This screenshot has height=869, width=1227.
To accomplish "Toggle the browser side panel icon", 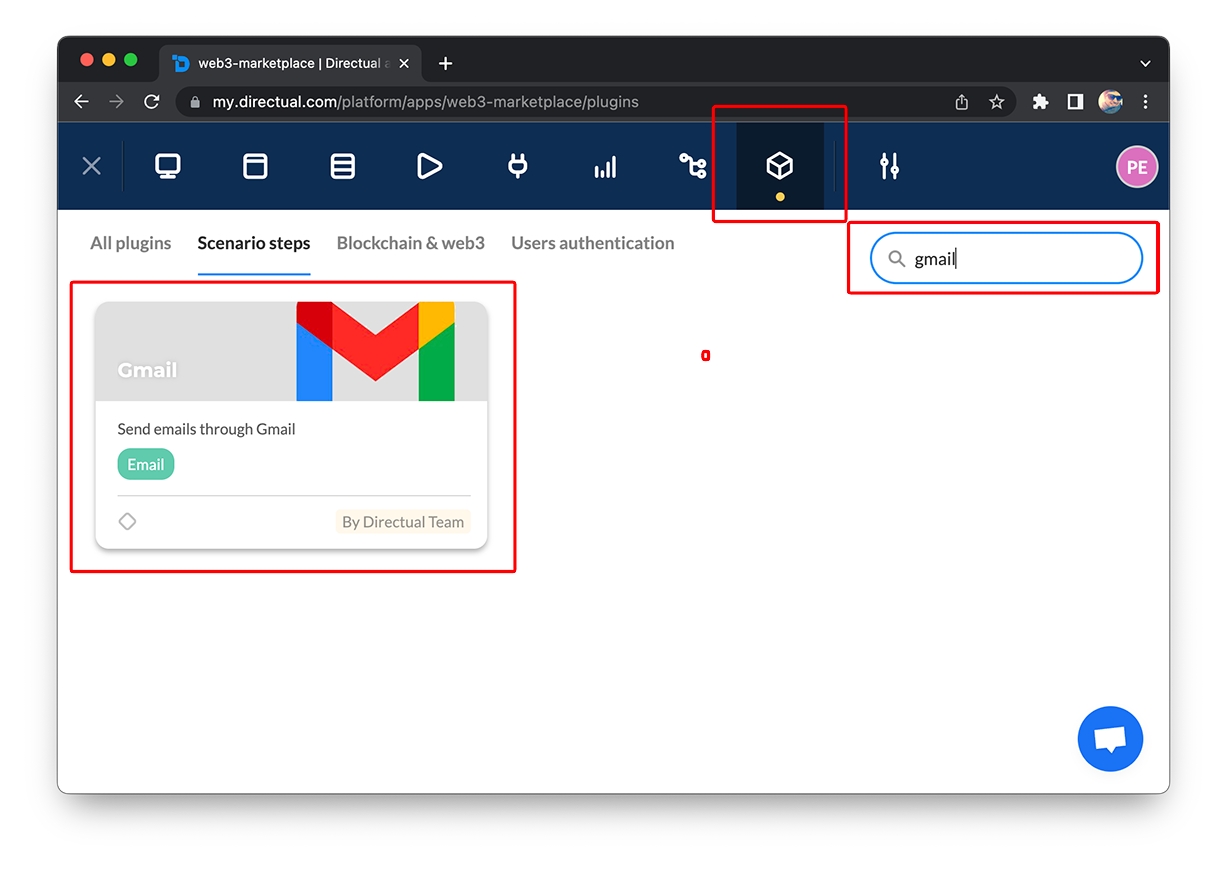I will click(1075, 102).
